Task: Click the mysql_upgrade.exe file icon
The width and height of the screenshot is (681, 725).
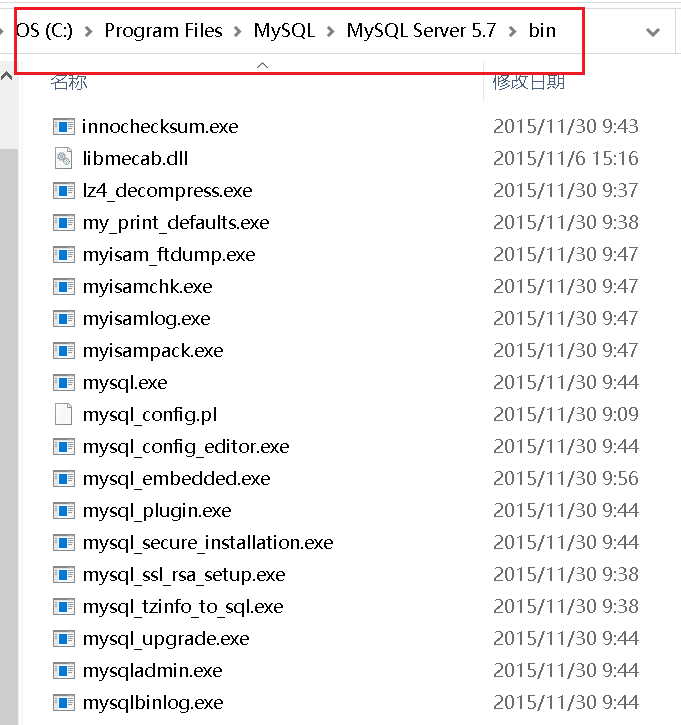Action: (x=64, y=639)
